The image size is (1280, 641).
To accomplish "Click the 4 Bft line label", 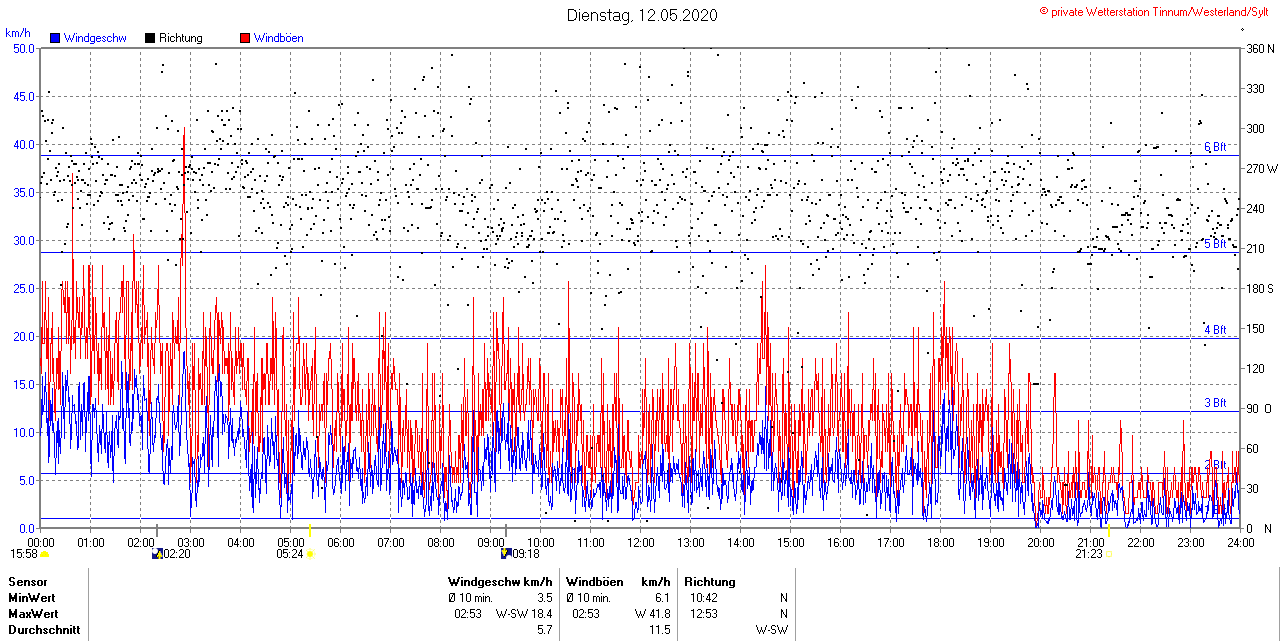I will (1215, 329).
